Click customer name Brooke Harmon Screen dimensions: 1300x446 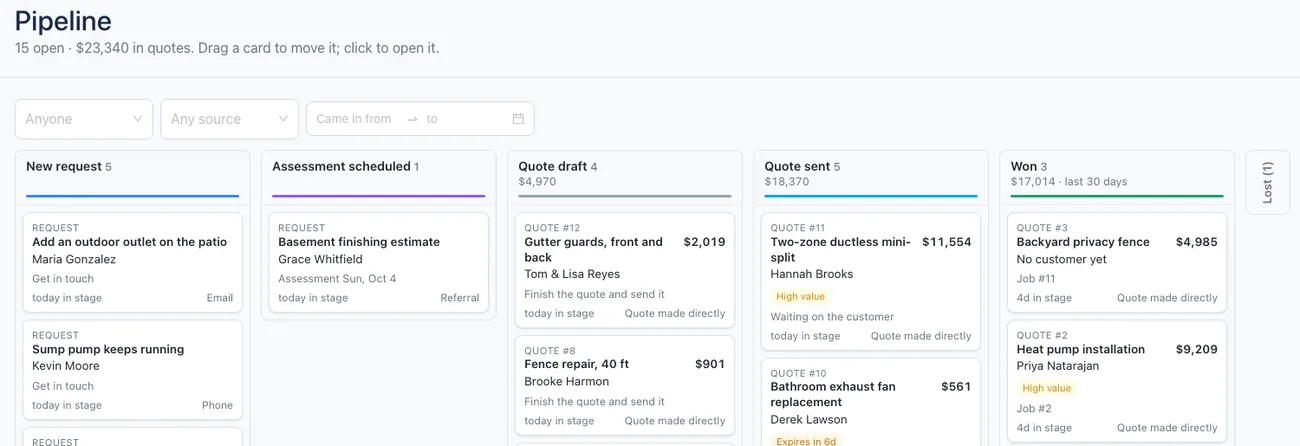tap(566, 381)
